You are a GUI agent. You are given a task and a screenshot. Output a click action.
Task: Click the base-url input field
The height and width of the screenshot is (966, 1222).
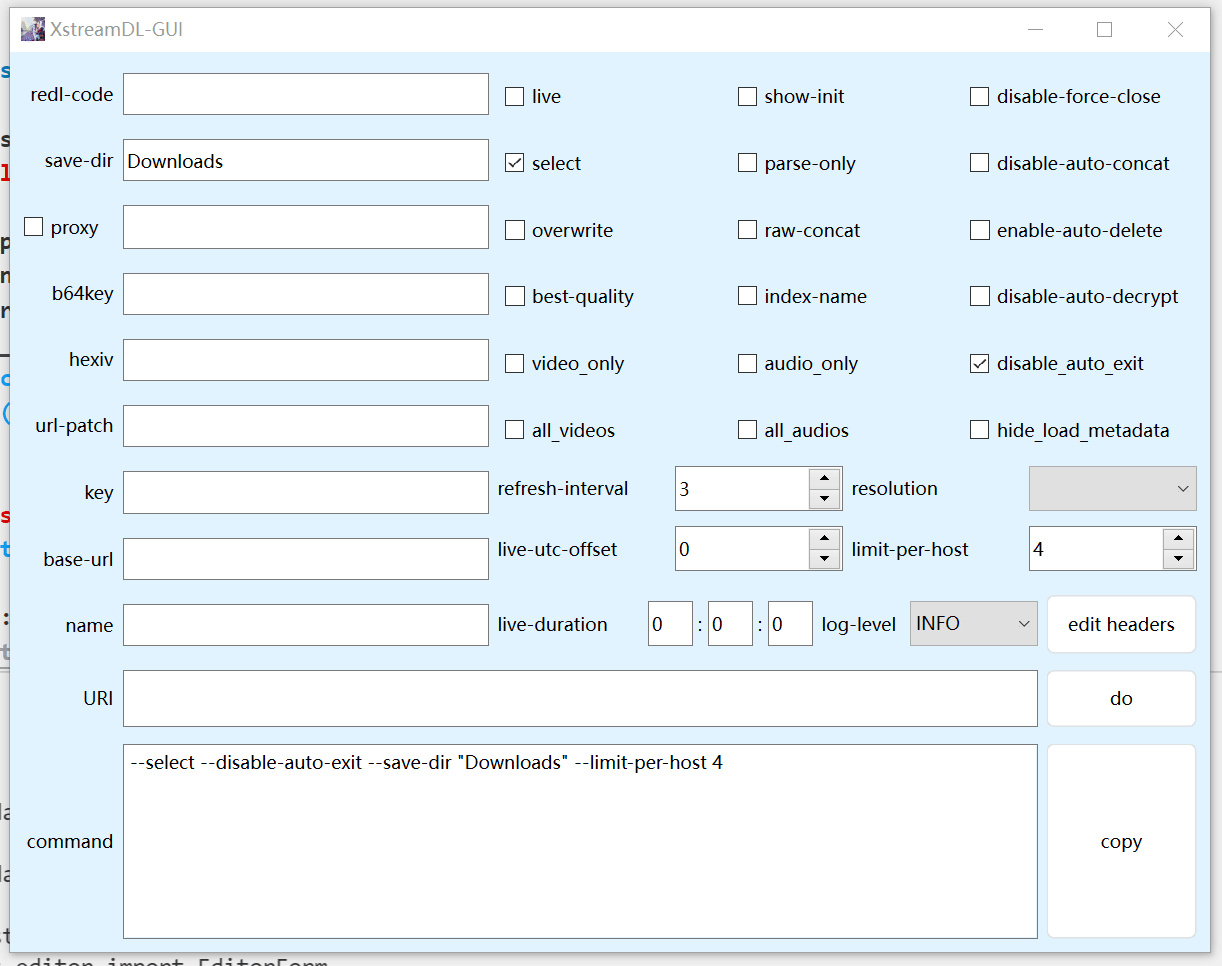coord(306,559)
